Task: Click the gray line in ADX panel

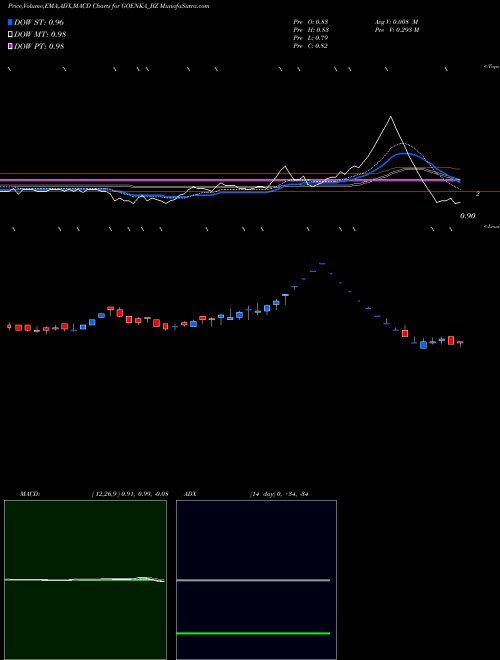Action: [x=253, y=580]
